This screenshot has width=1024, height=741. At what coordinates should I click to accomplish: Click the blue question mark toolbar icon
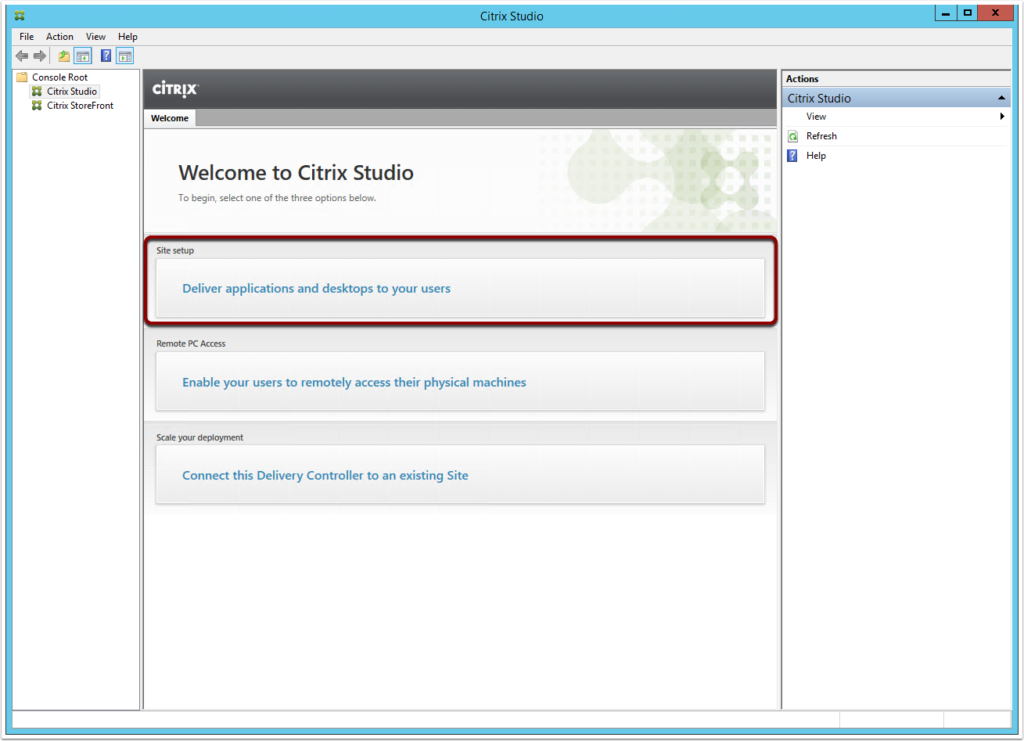(x=106, y=56)
